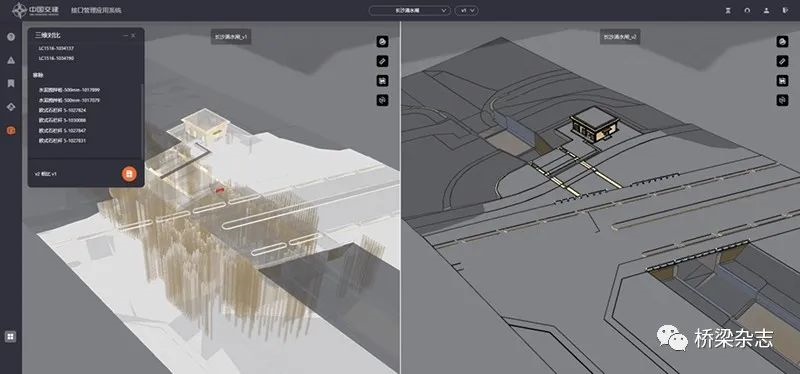
Task: Select list item LC1516-1034137
Action: (57, 48)
